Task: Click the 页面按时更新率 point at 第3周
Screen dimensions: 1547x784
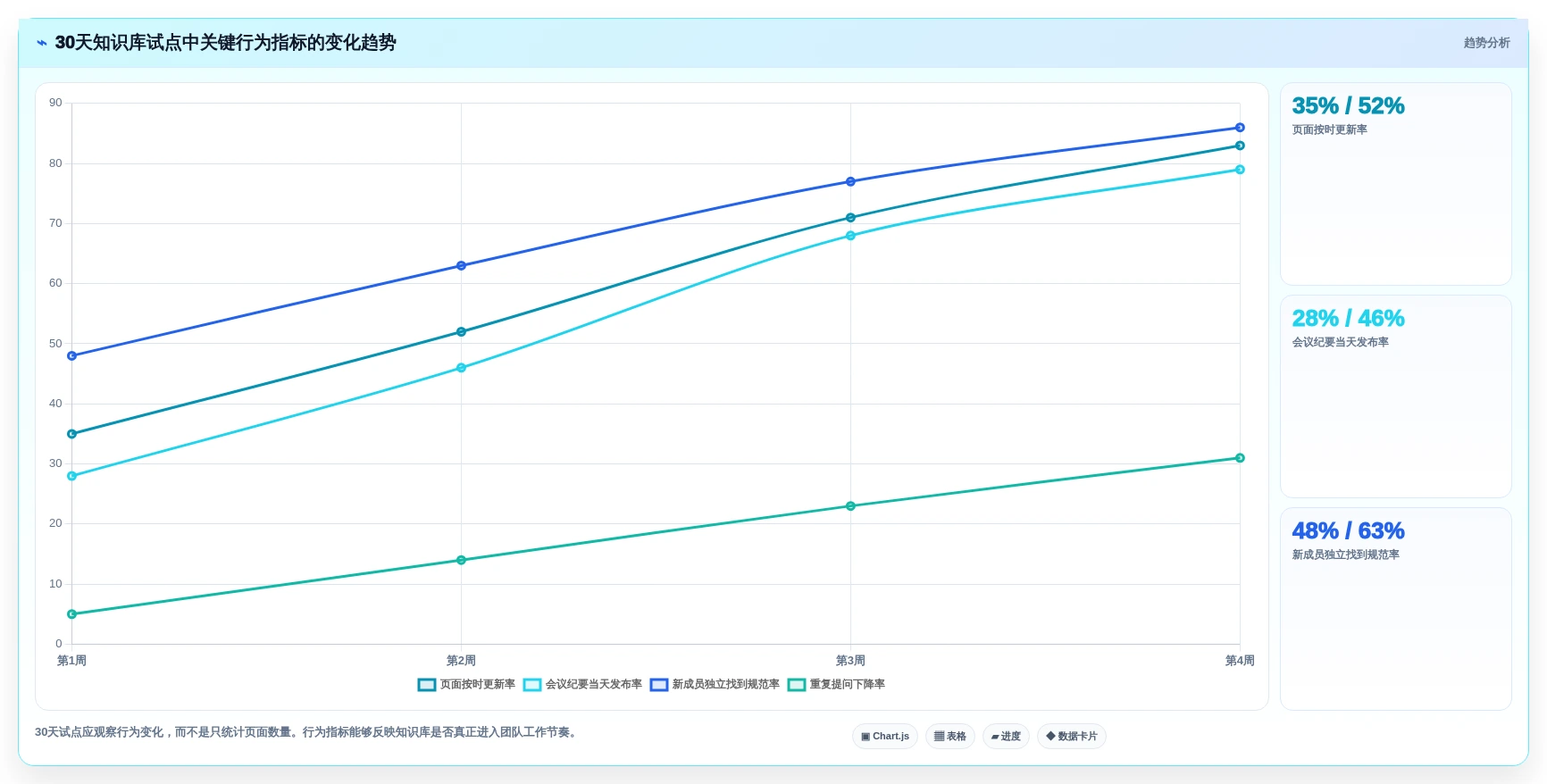Action: 850,218
